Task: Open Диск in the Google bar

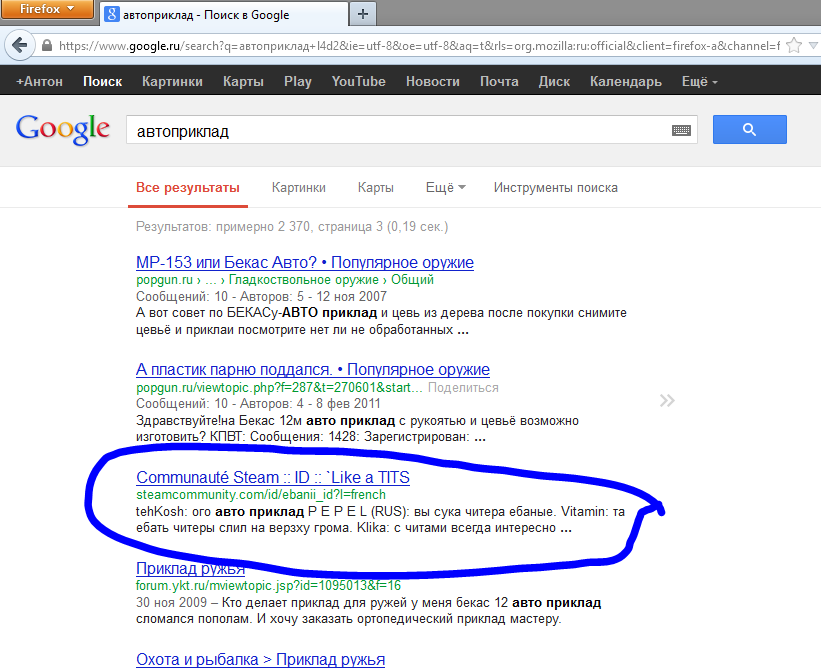Action: point(554,82)
